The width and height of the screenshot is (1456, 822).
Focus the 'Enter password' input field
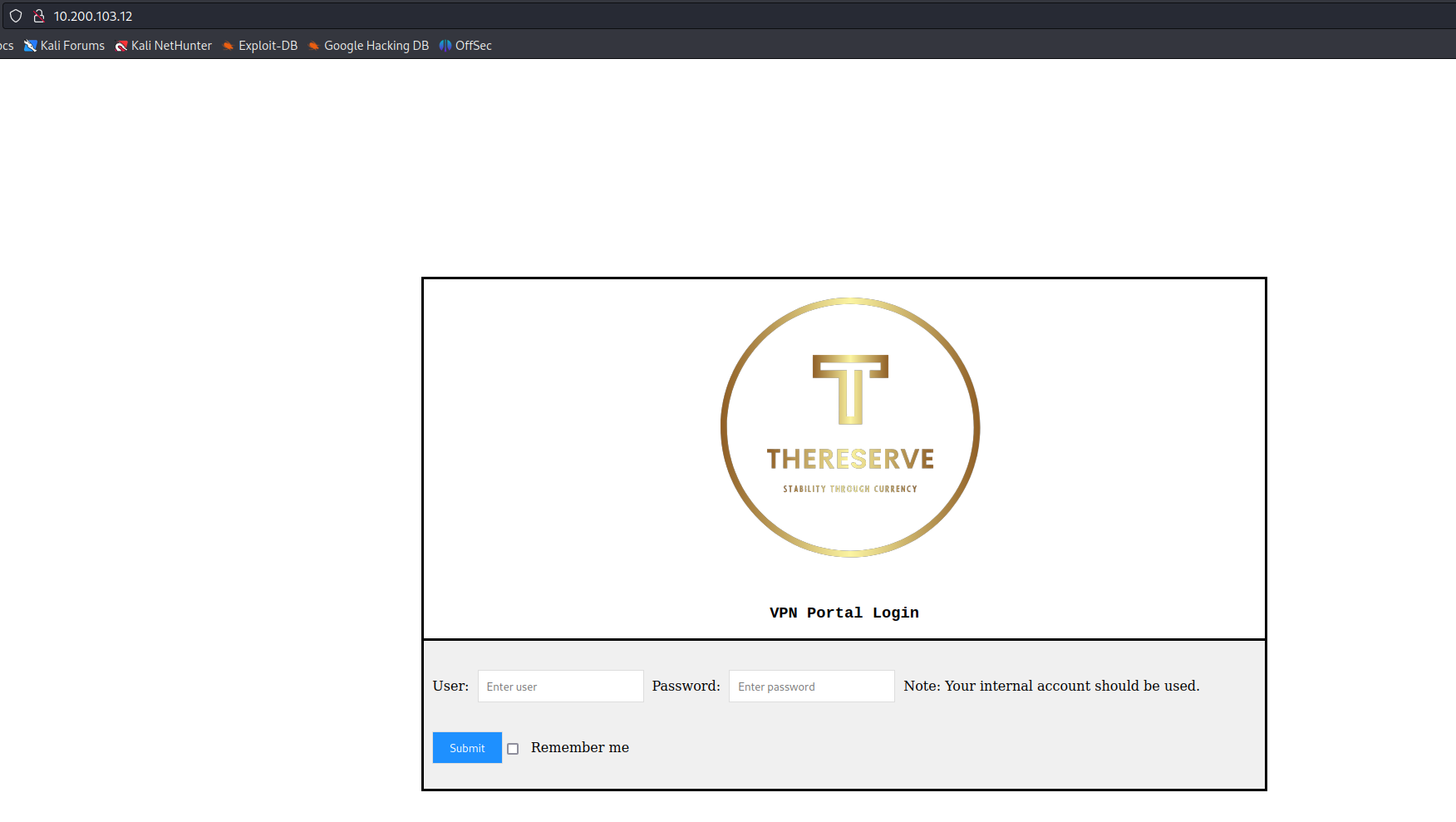point(811,687)
